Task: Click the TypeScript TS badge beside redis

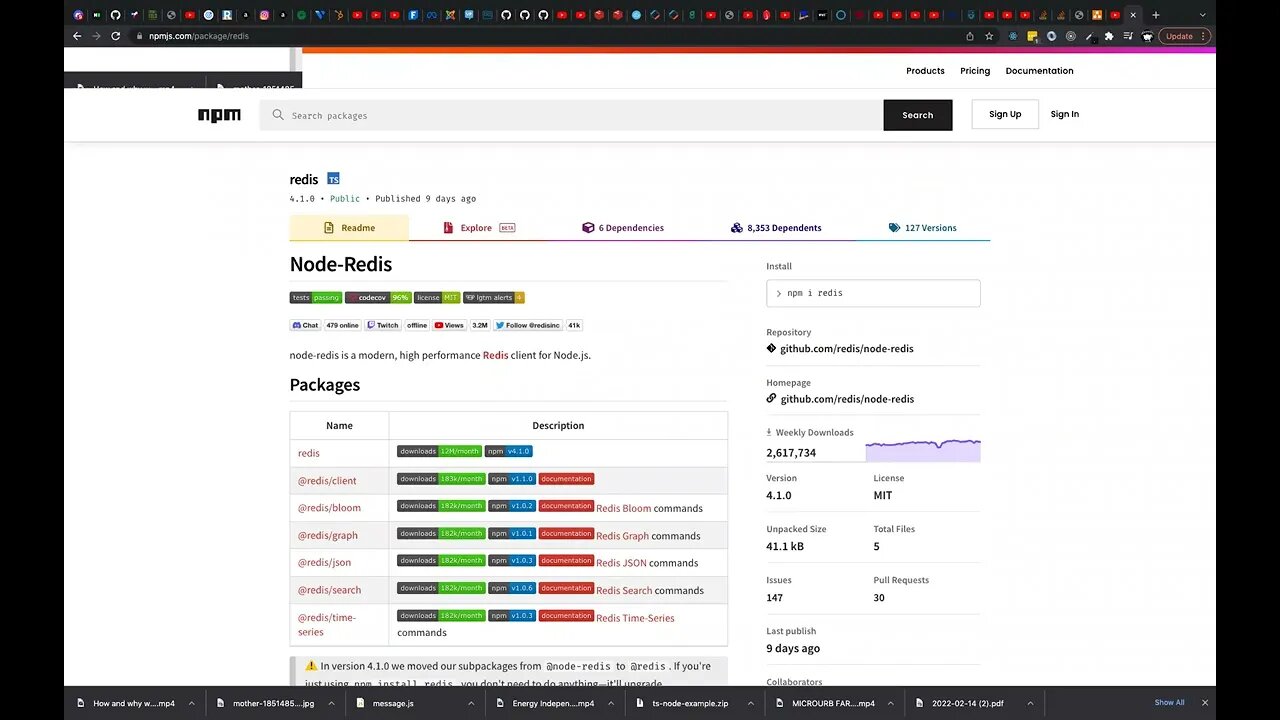Action: [333, 179]
